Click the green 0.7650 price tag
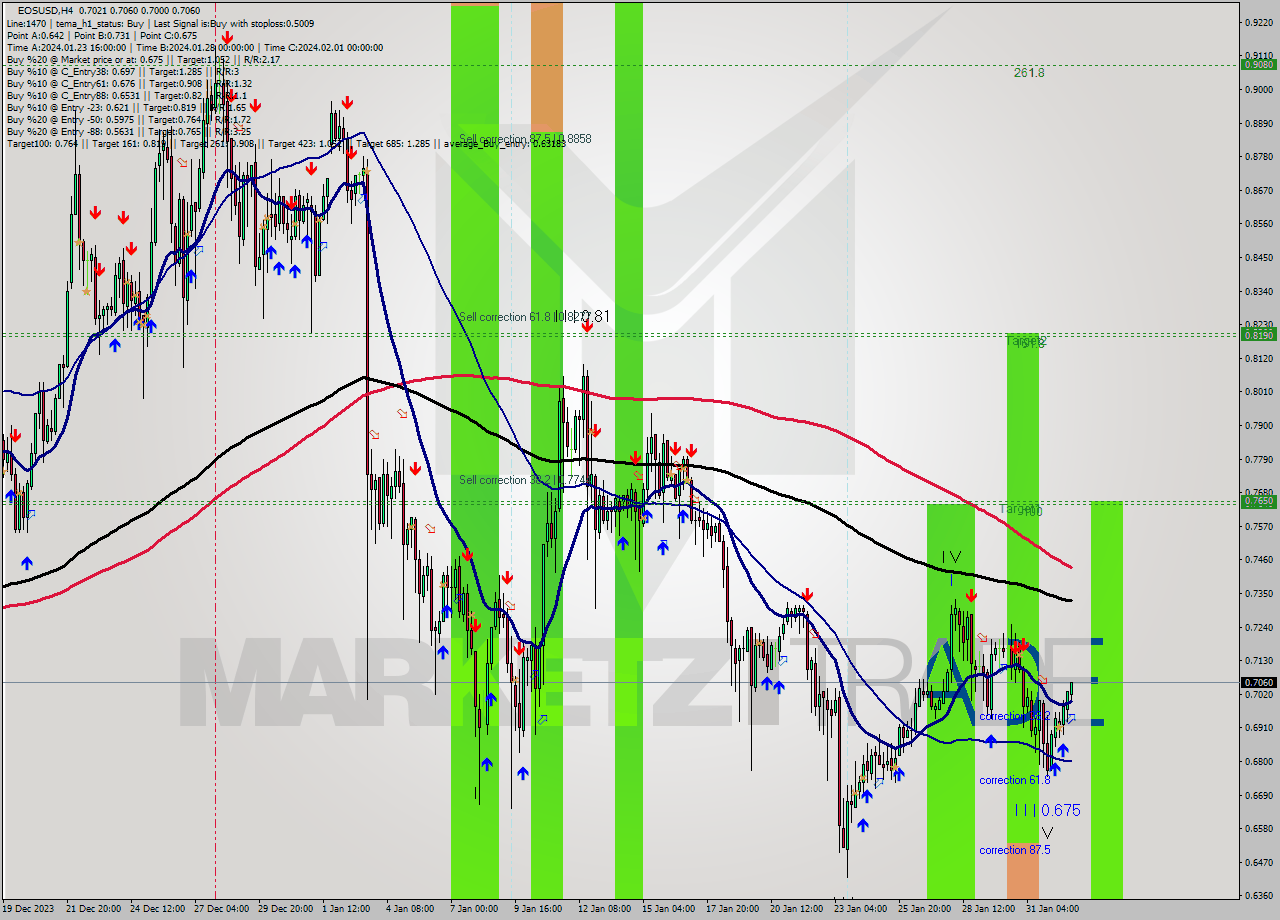This screenshot has height=920, width=1280. point(1258,501)
